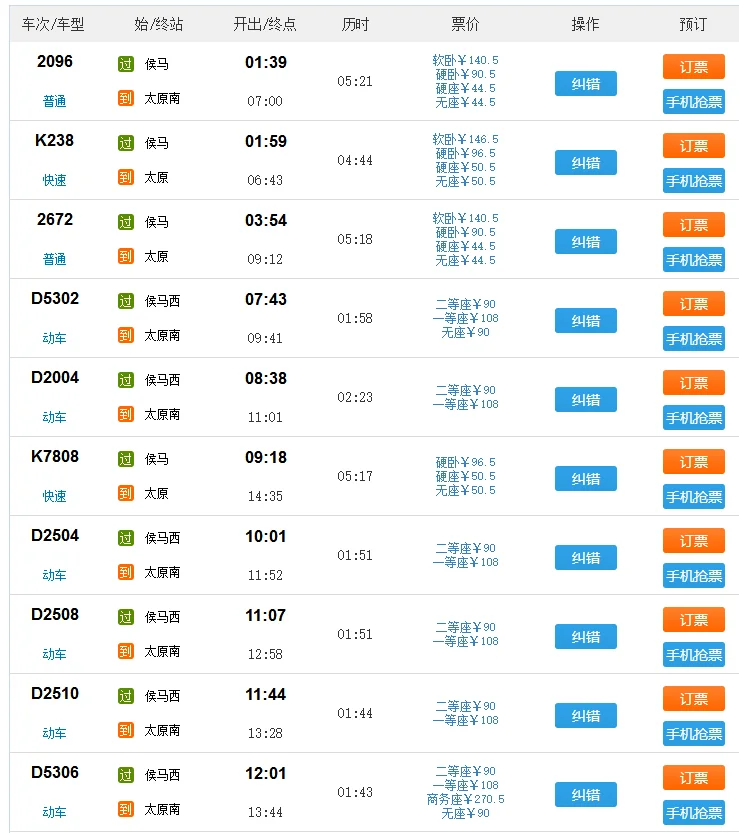Click the green 过 icon beside 侯马 for train 2096

click(125, 61)
